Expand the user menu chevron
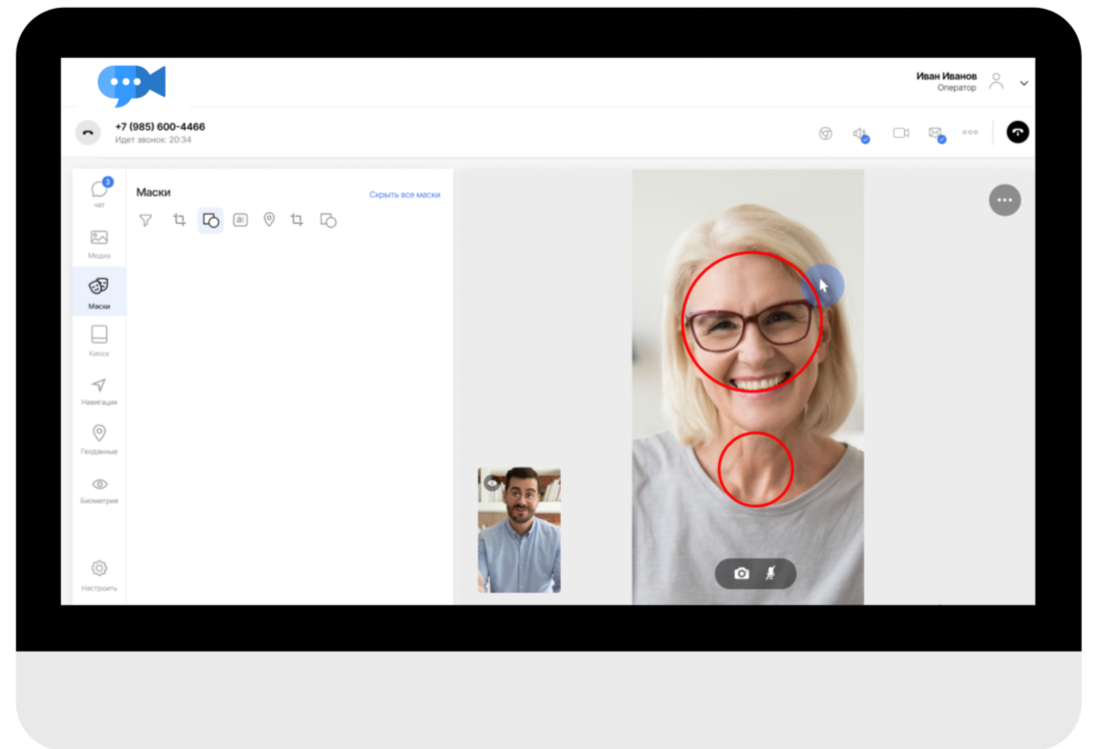This screenshot has width=1100, height=749. point(1024,83)
